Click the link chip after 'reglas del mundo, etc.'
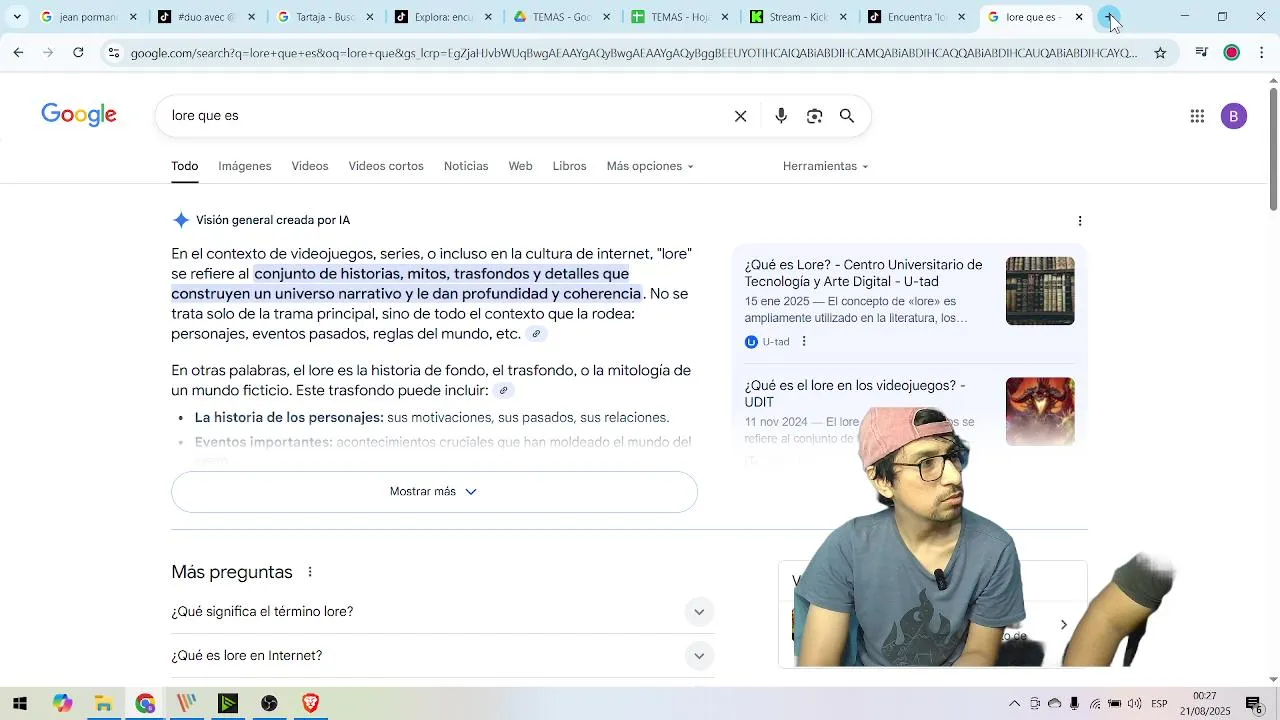The width and height of the screenshot is (1280, 720). (536, 334)
